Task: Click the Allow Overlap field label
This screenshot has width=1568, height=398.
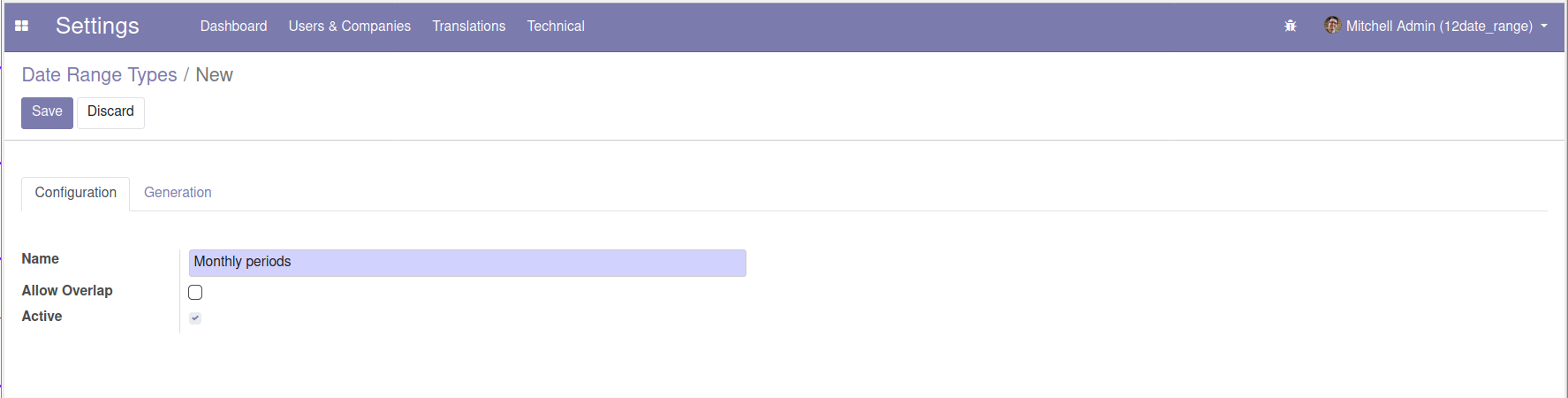Action: [x=67, y=291]
